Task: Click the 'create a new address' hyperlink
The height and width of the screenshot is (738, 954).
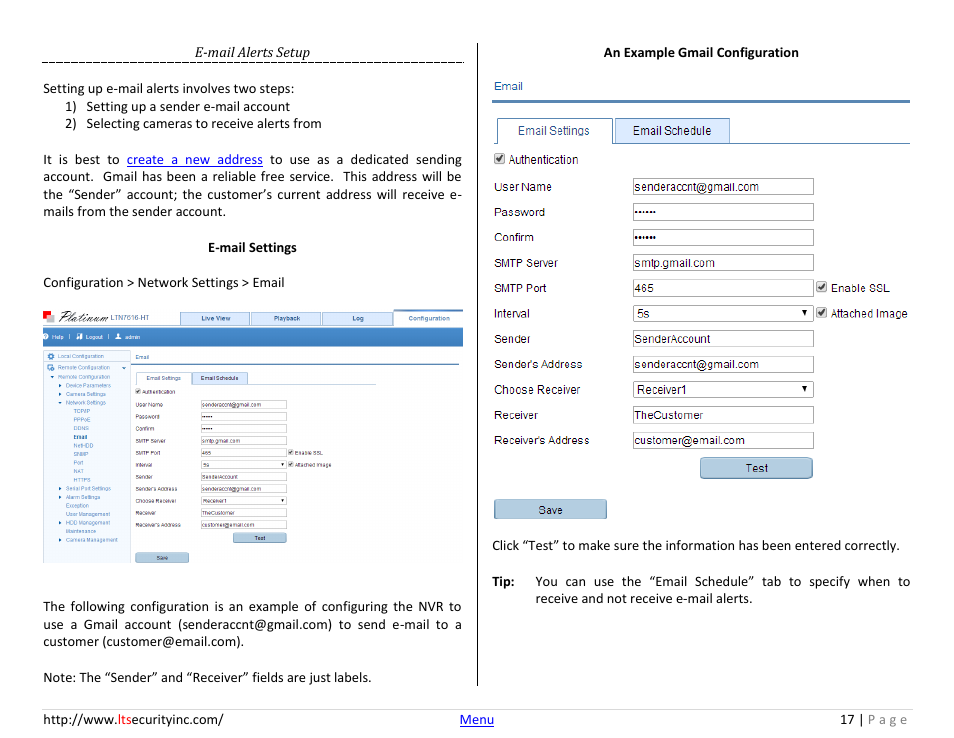Action: coord(195,160)
